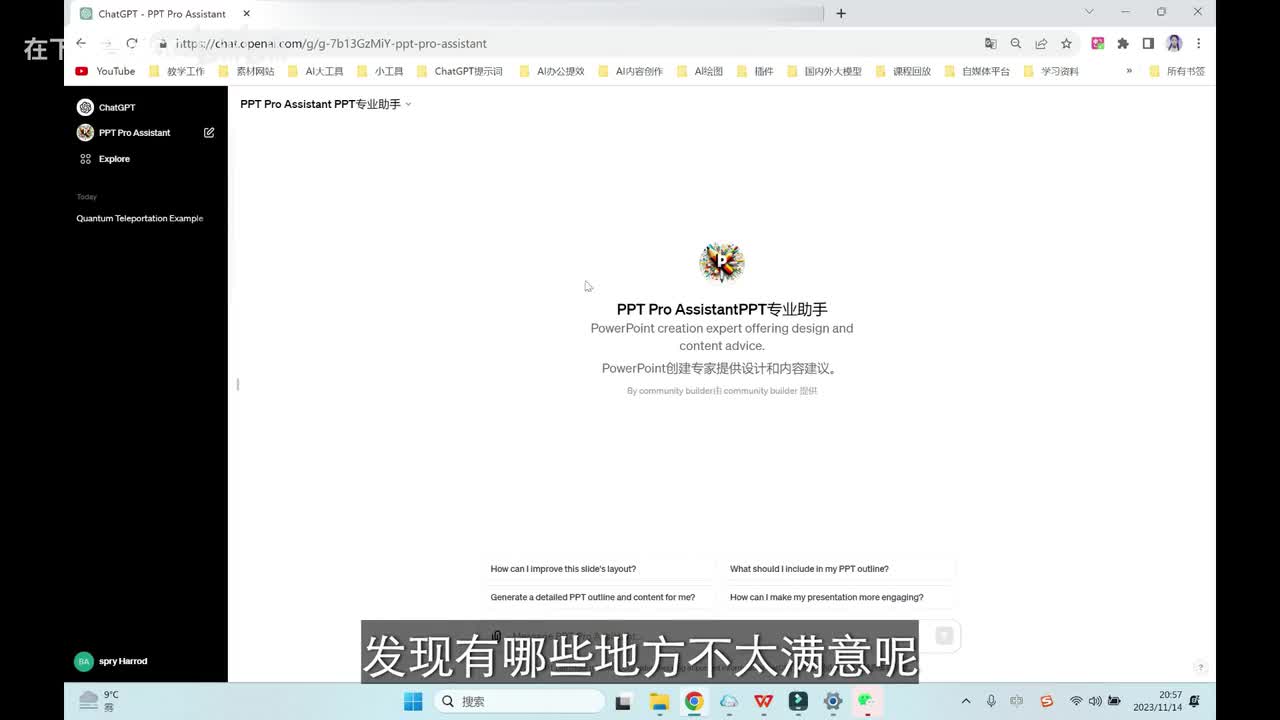
Task: Toggle the browser side panel
Action: pyautogui.click(x=1148, y=44)
